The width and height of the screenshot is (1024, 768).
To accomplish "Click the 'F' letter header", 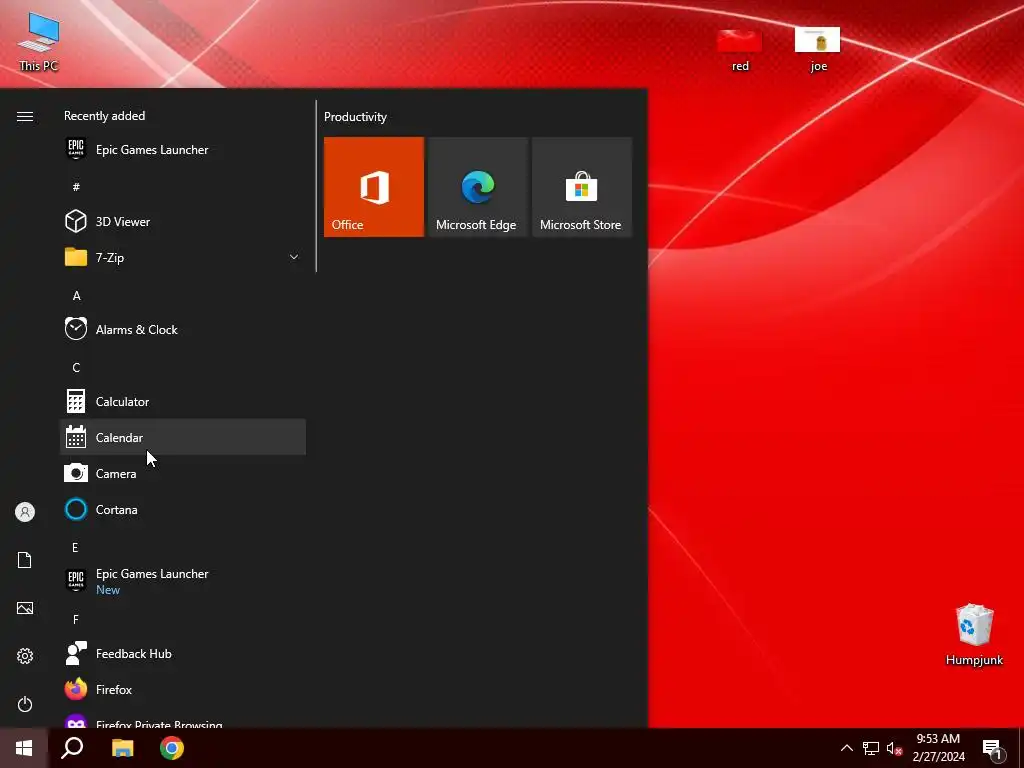I will (x=76, y=619).
